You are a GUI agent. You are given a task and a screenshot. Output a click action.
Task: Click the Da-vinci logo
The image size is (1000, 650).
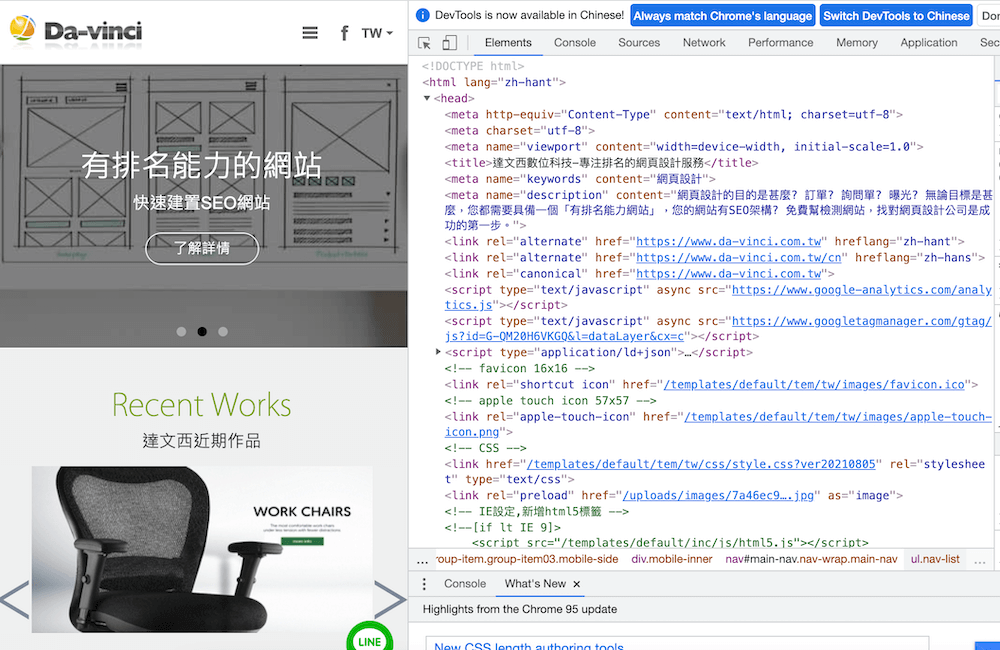tap(76, 32)
